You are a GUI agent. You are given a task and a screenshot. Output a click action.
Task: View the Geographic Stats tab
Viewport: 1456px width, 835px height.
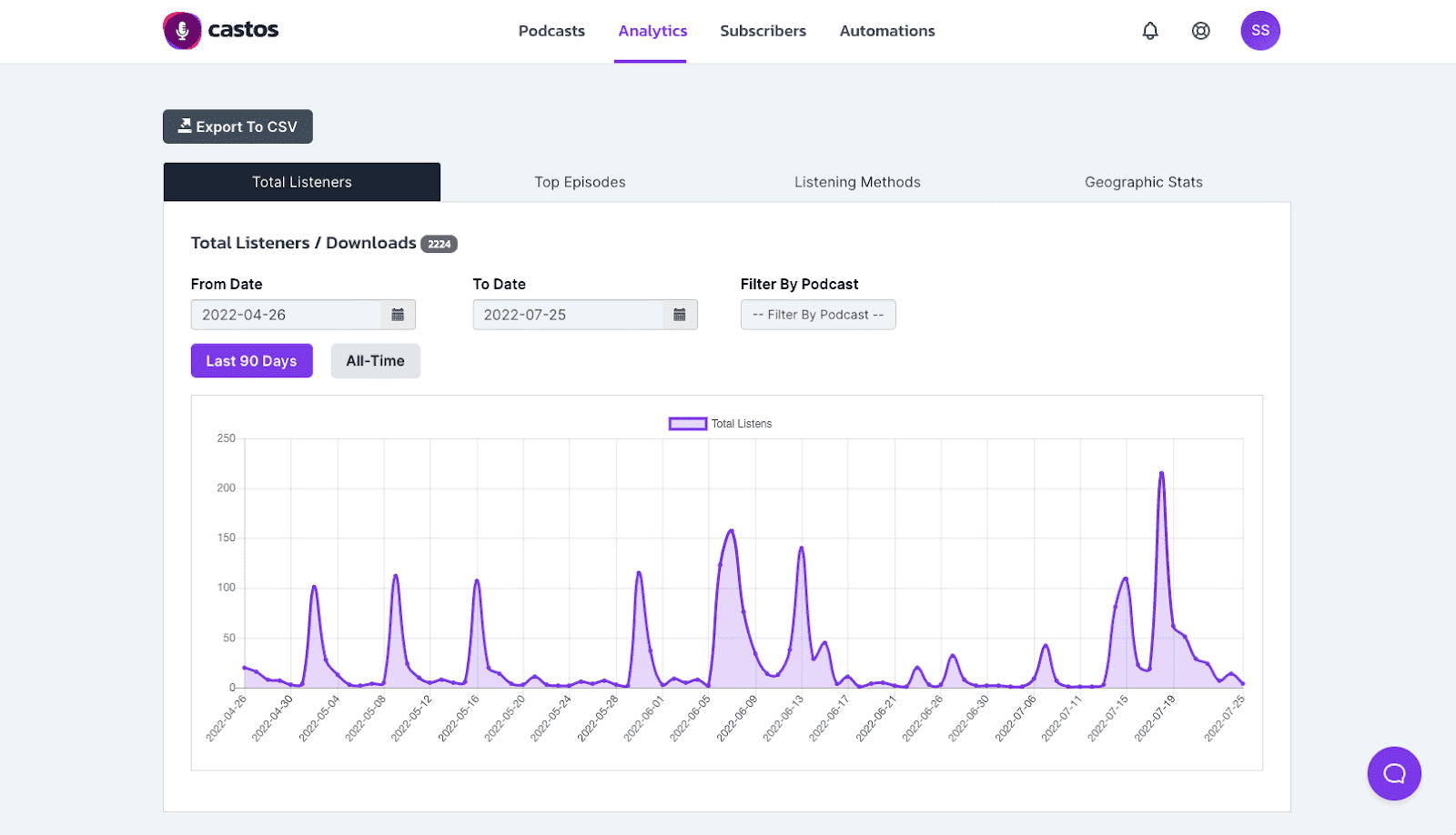tap(1143, 182)
